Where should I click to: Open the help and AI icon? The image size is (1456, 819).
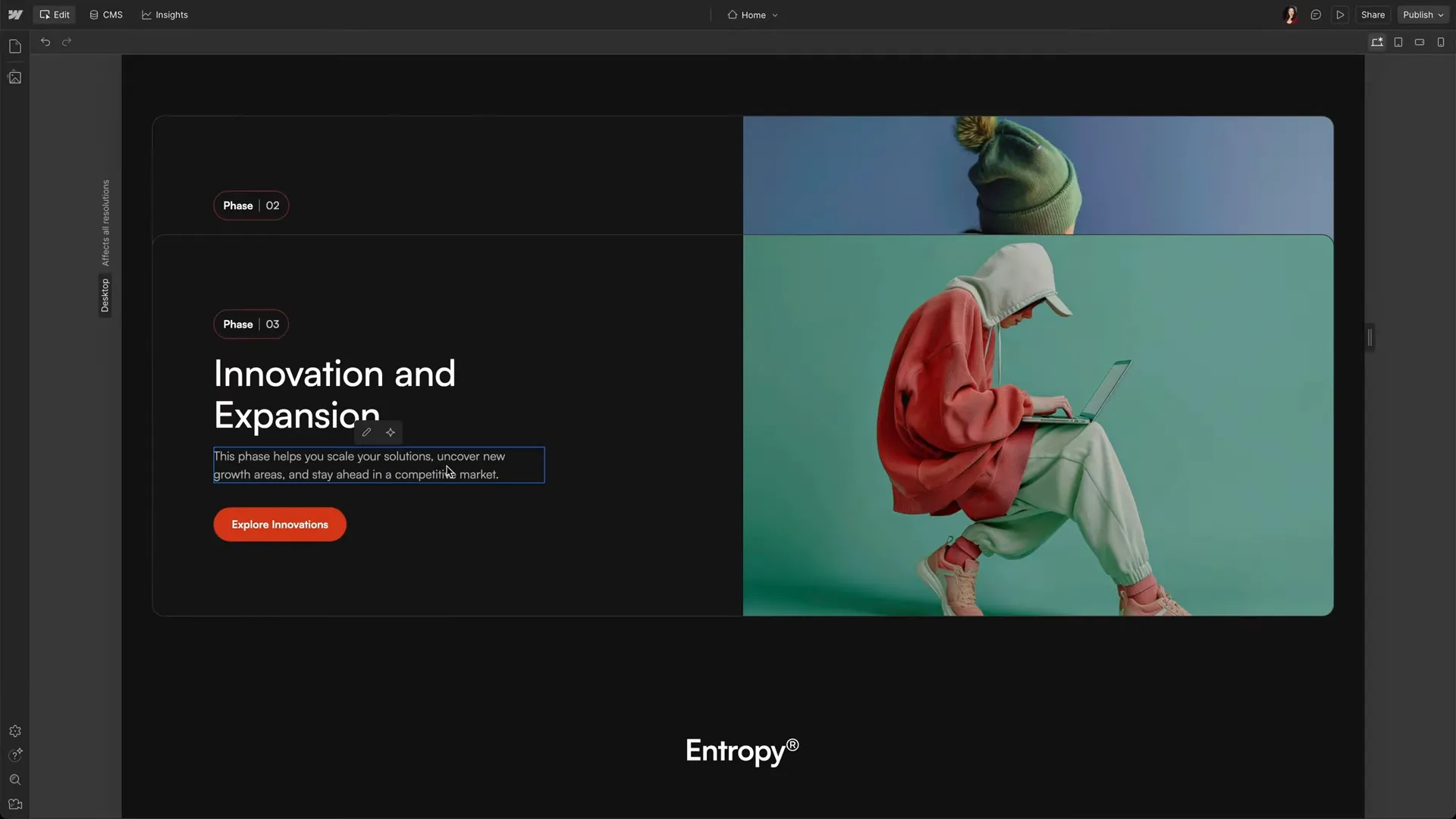(15, 755)
